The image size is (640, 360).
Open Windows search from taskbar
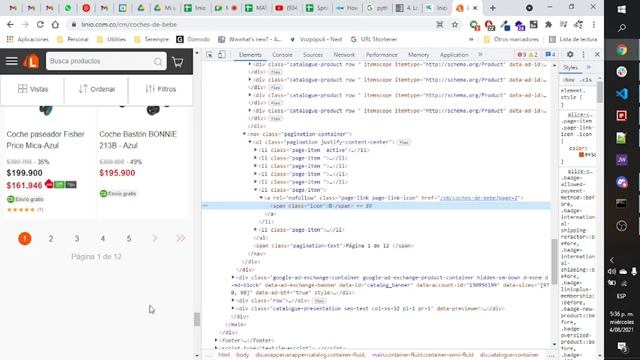click(x=622, y=28)
